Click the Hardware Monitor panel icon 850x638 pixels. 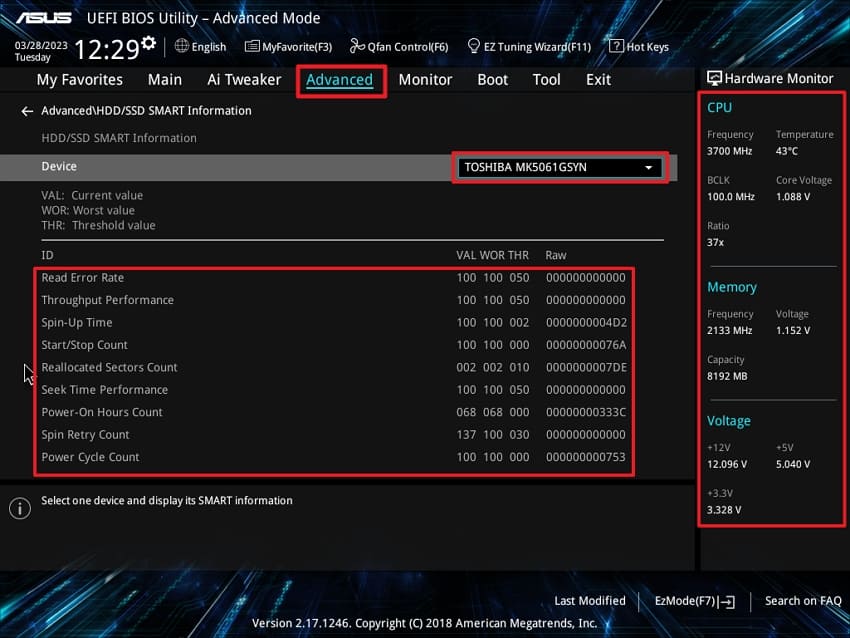pos(715,78)
